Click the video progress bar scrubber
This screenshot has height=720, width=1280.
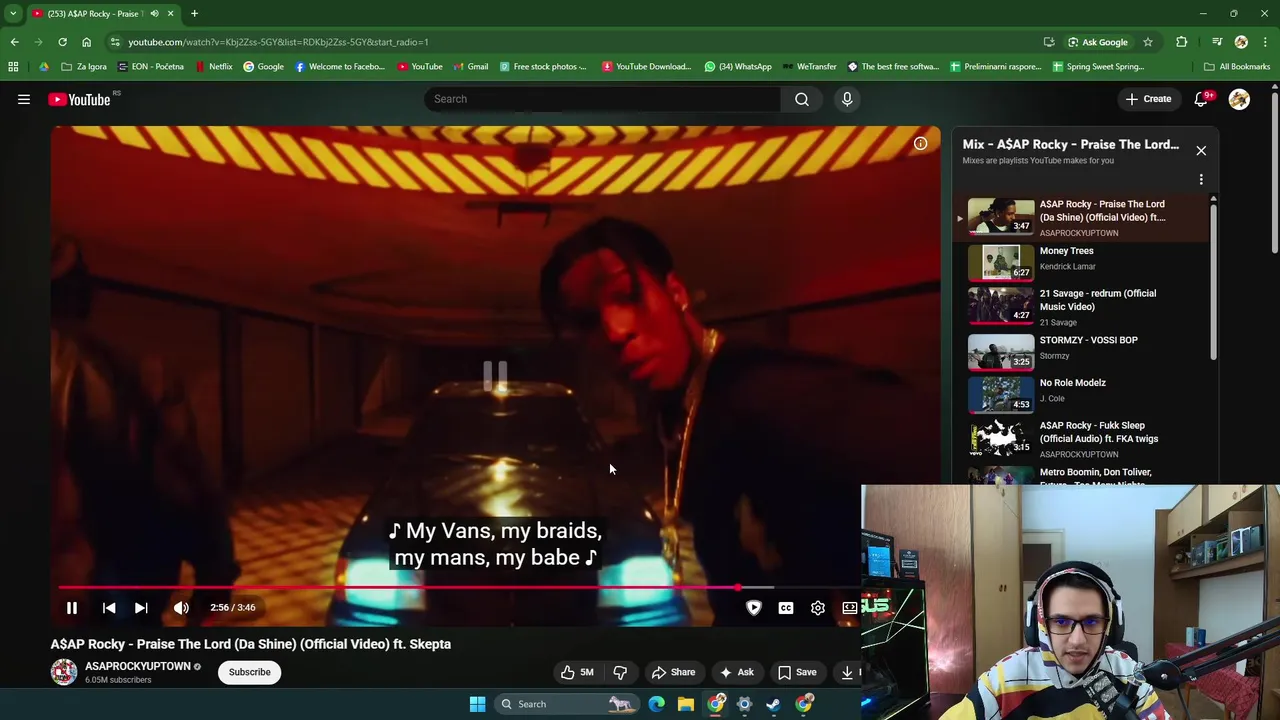(x=738, y=588)
